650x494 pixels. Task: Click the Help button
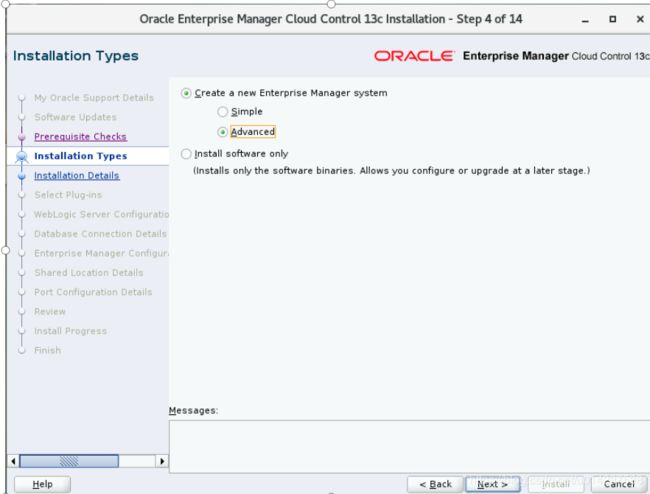pyautogui.click(x=42, y=484)
